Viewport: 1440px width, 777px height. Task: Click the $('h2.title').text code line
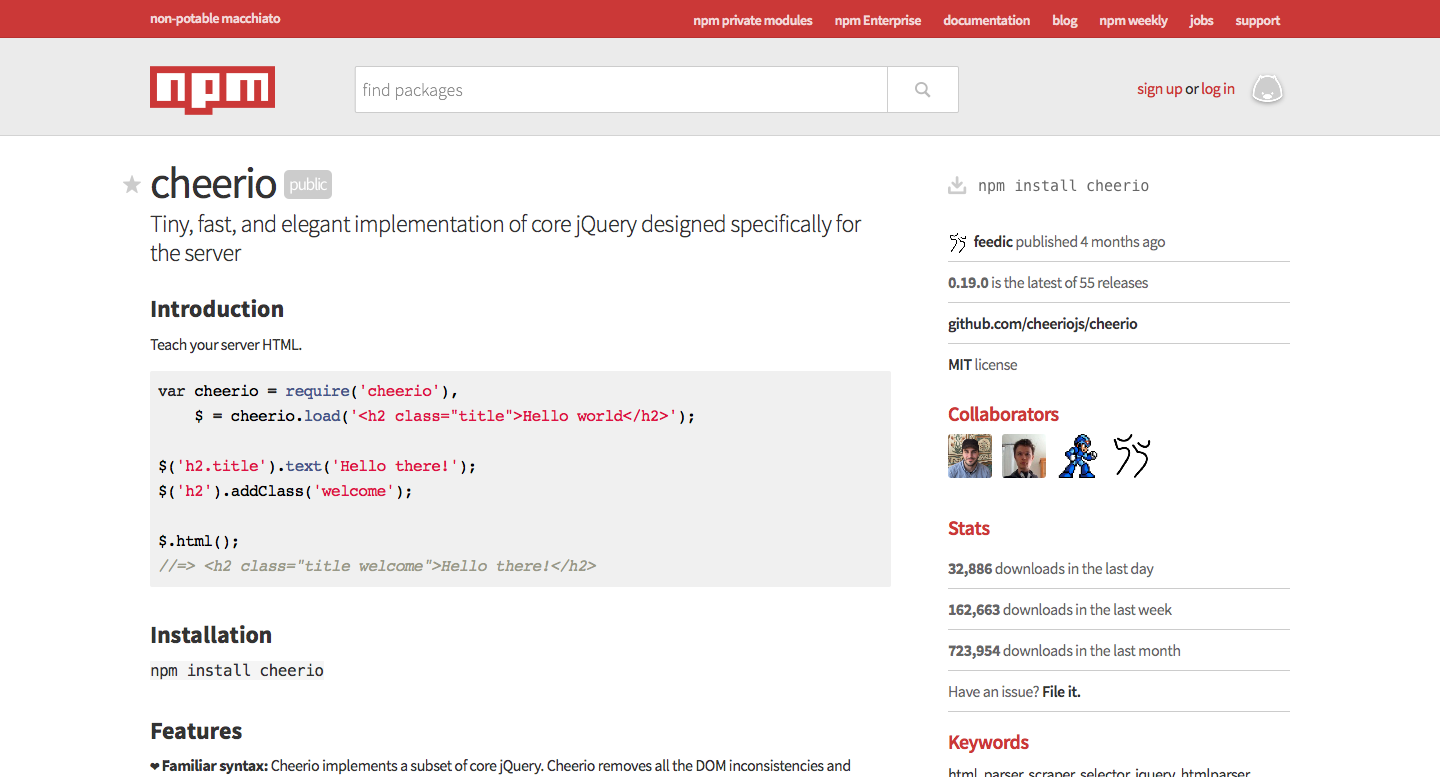pos(317,466)
